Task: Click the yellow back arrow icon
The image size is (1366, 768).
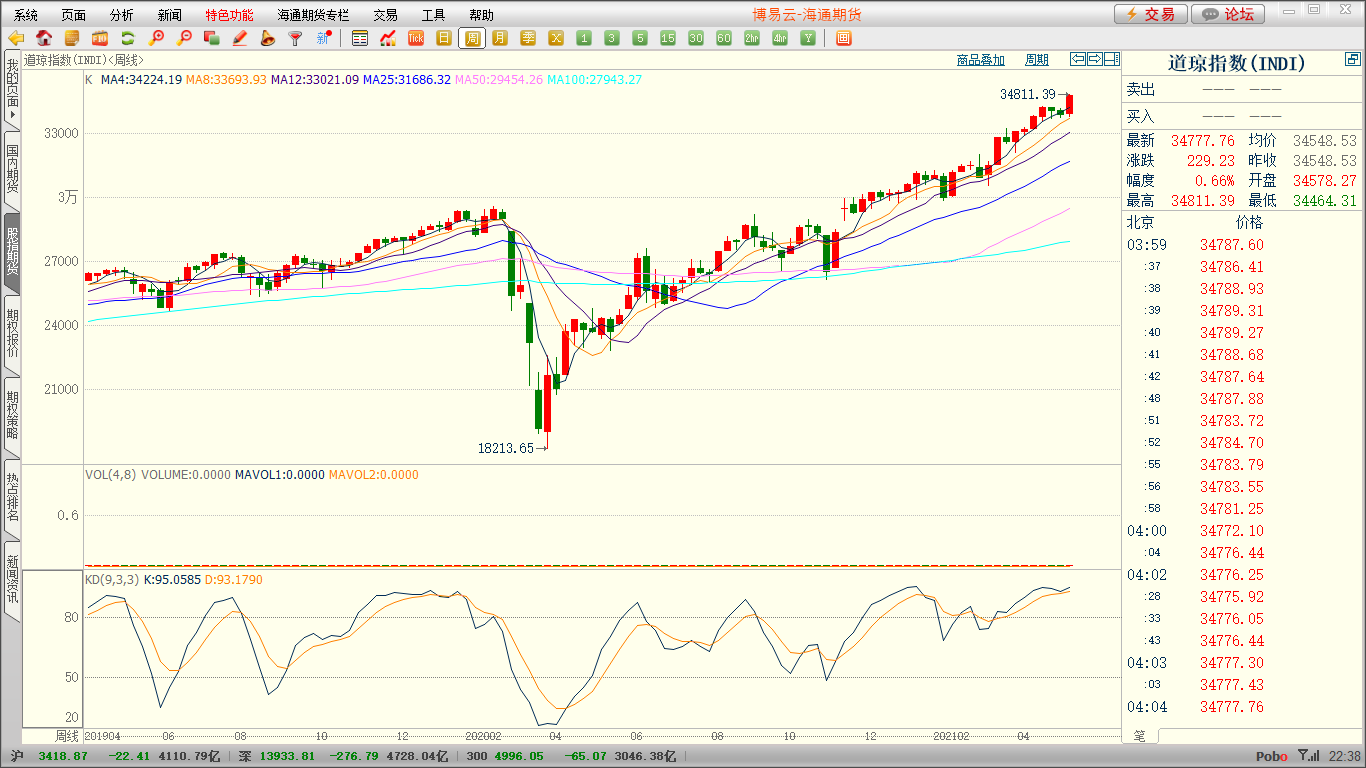Action: (x=16, y=38)
